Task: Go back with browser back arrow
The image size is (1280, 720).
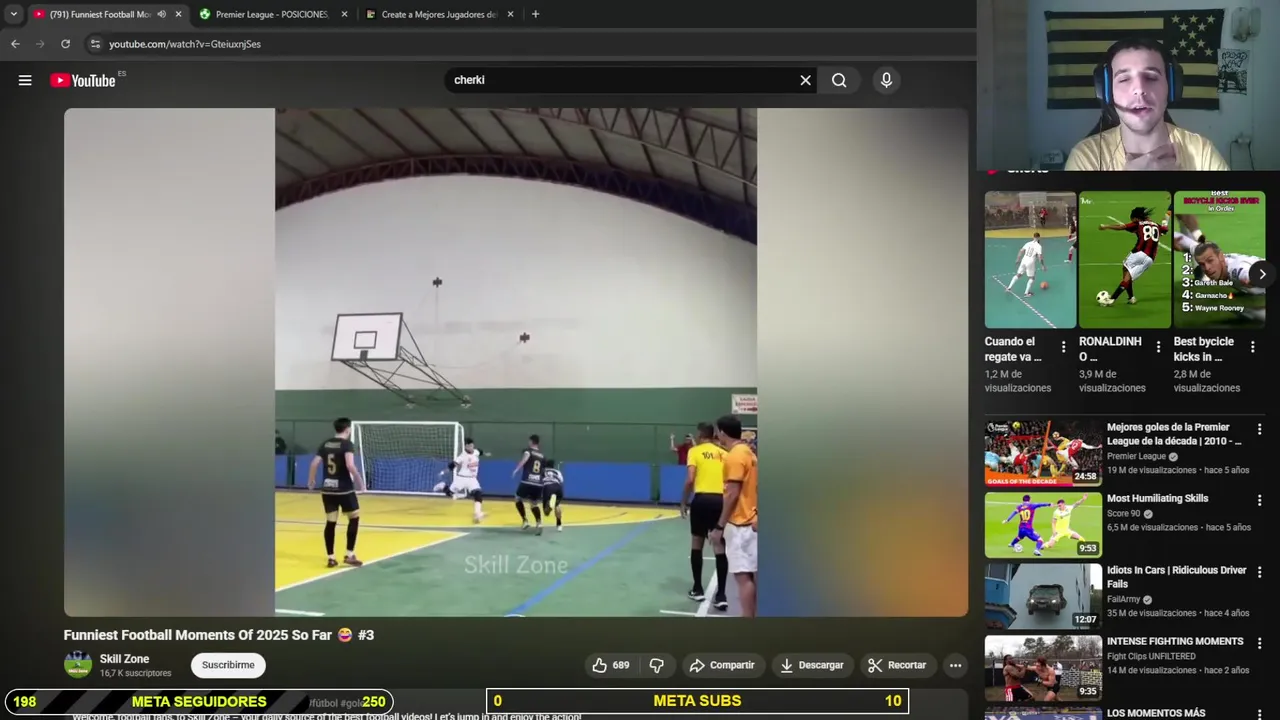Action: click(x=15, y=44)
